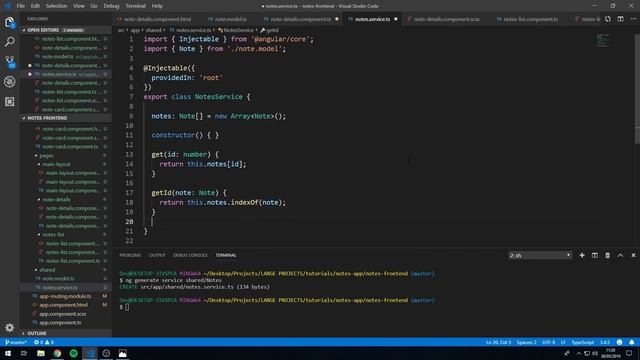Screen dimensions: 640x360
Task: Click the UTF-8 encoding status item
Action: pyautogui.click(x=549, y=342)
